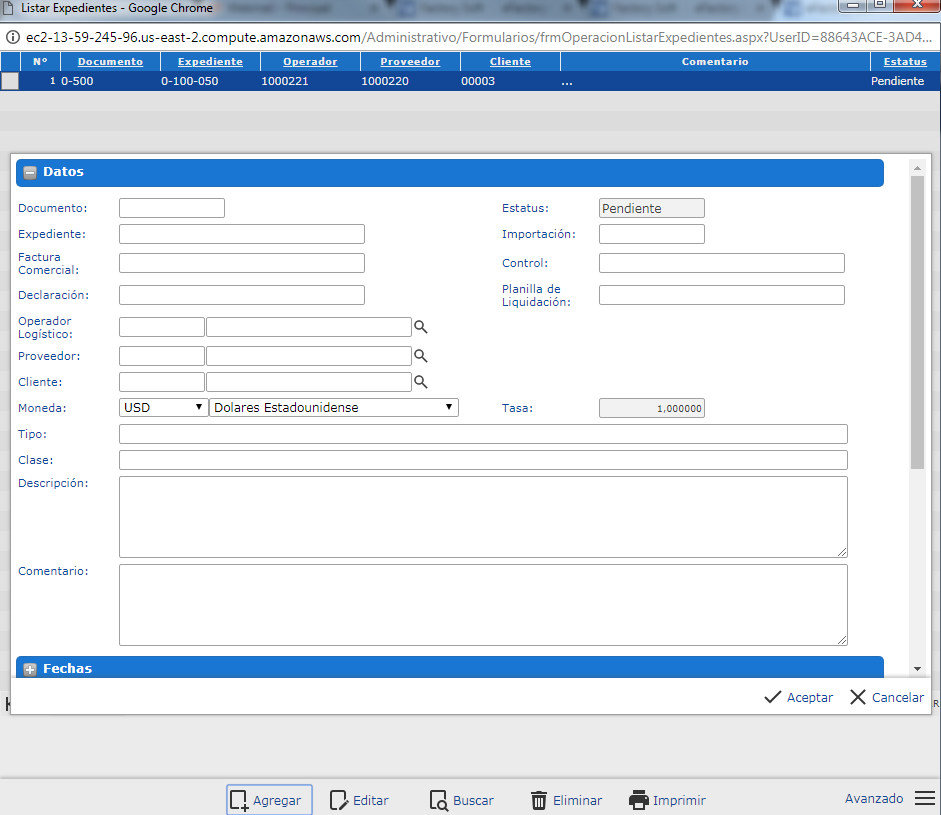Click the Estatus field showing Pendiente
941x815 pixels.
tap(652, 208)
